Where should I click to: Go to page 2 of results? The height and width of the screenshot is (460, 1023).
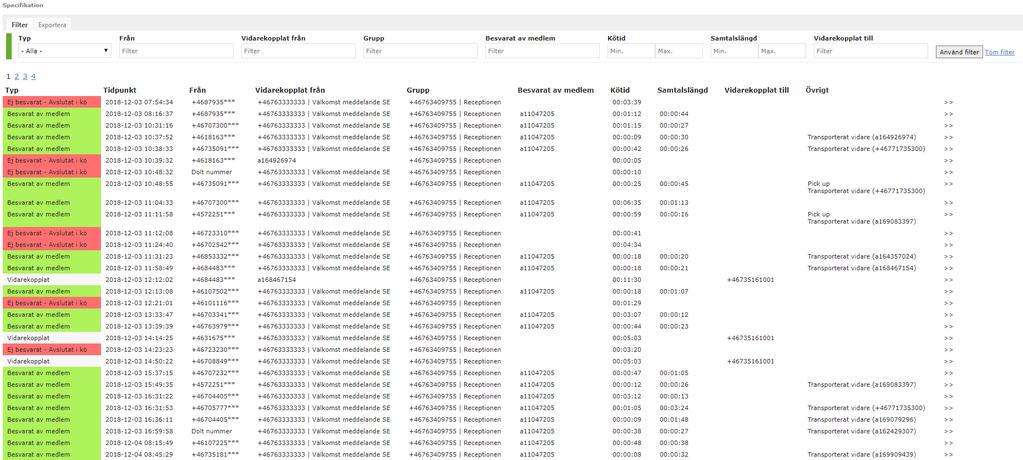point(16,76)
